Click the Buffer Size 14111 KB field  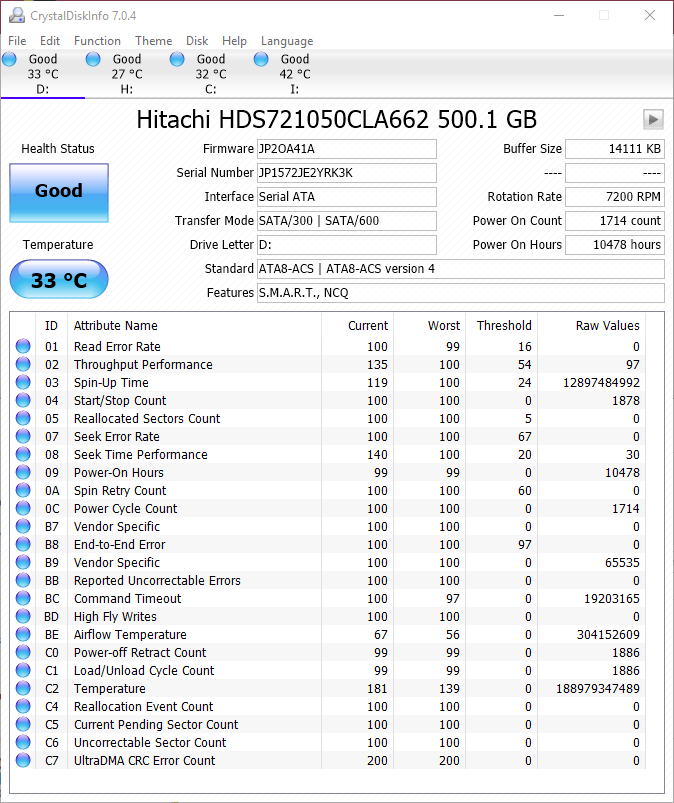click(x=615, y=149)
